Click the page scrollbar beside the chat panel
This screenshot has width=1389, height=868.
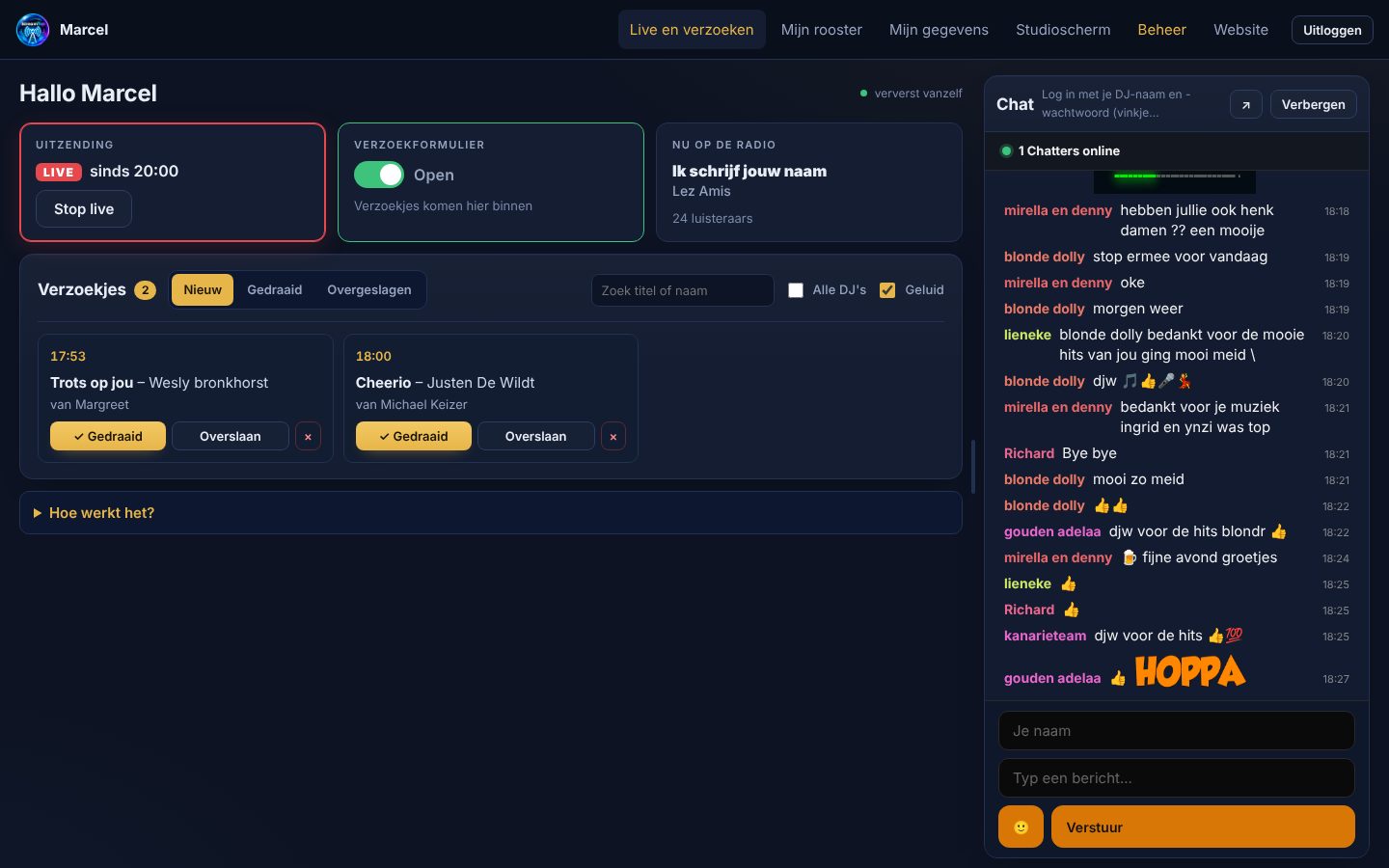973,467
